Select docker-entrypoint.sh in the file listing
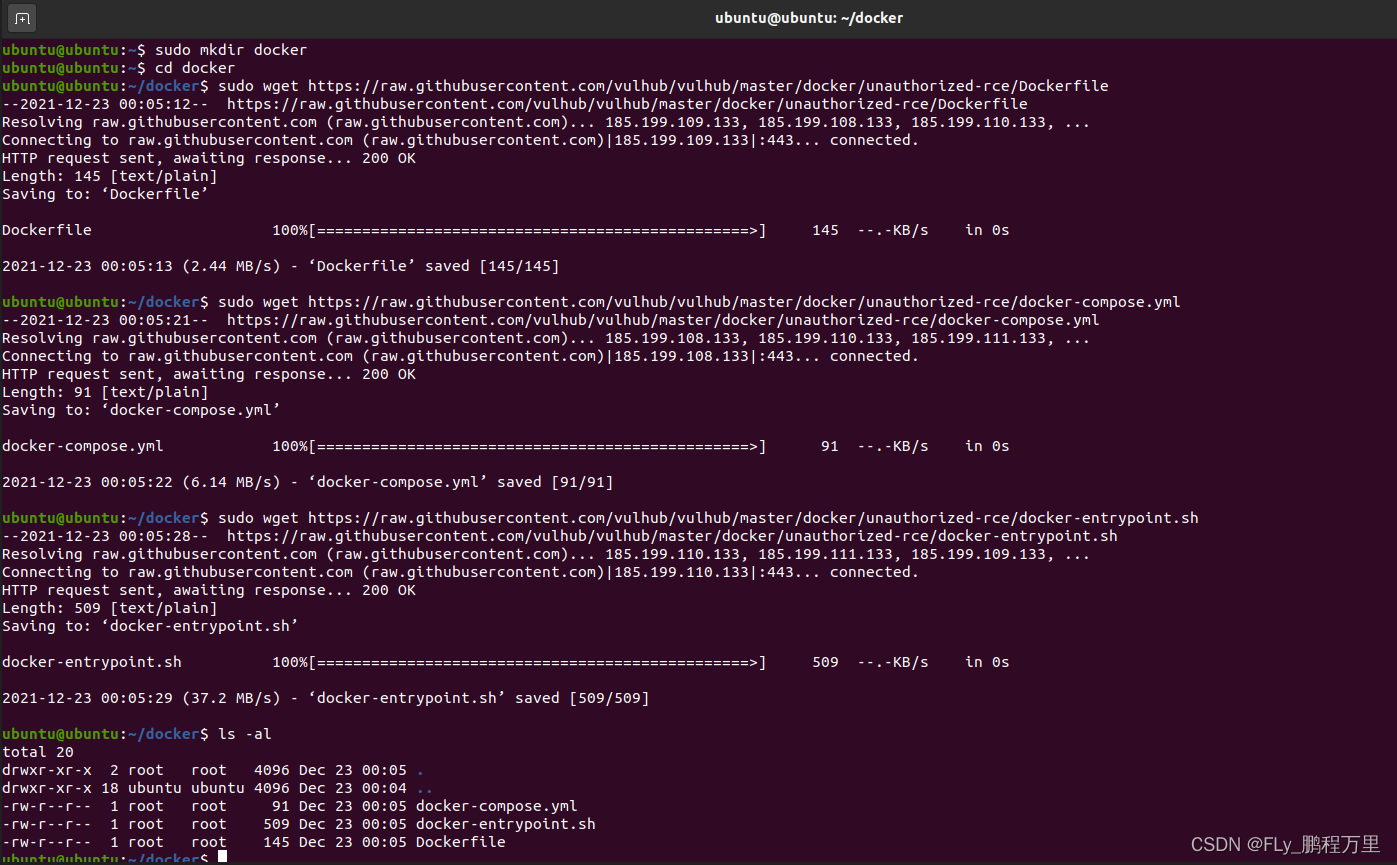Screen dimensions: 1397x865 [508, 823]
